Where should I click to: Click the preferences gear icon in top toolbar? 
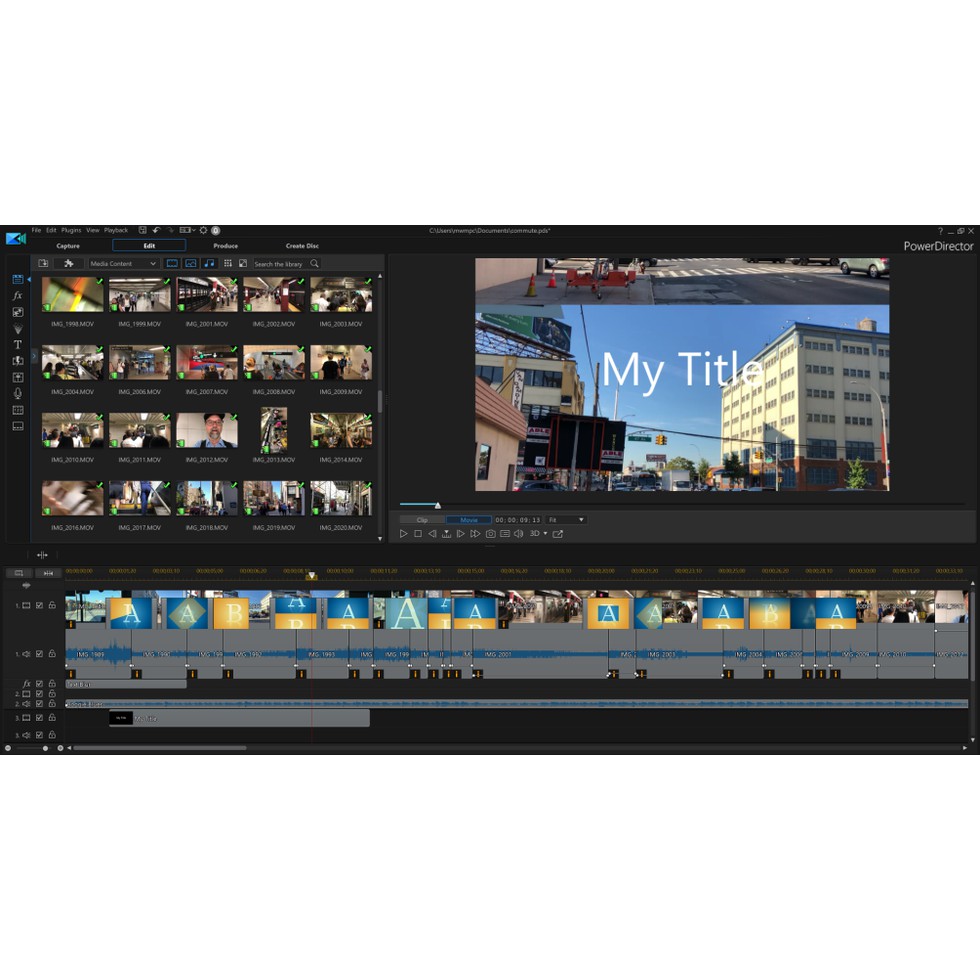click(203, 231)
